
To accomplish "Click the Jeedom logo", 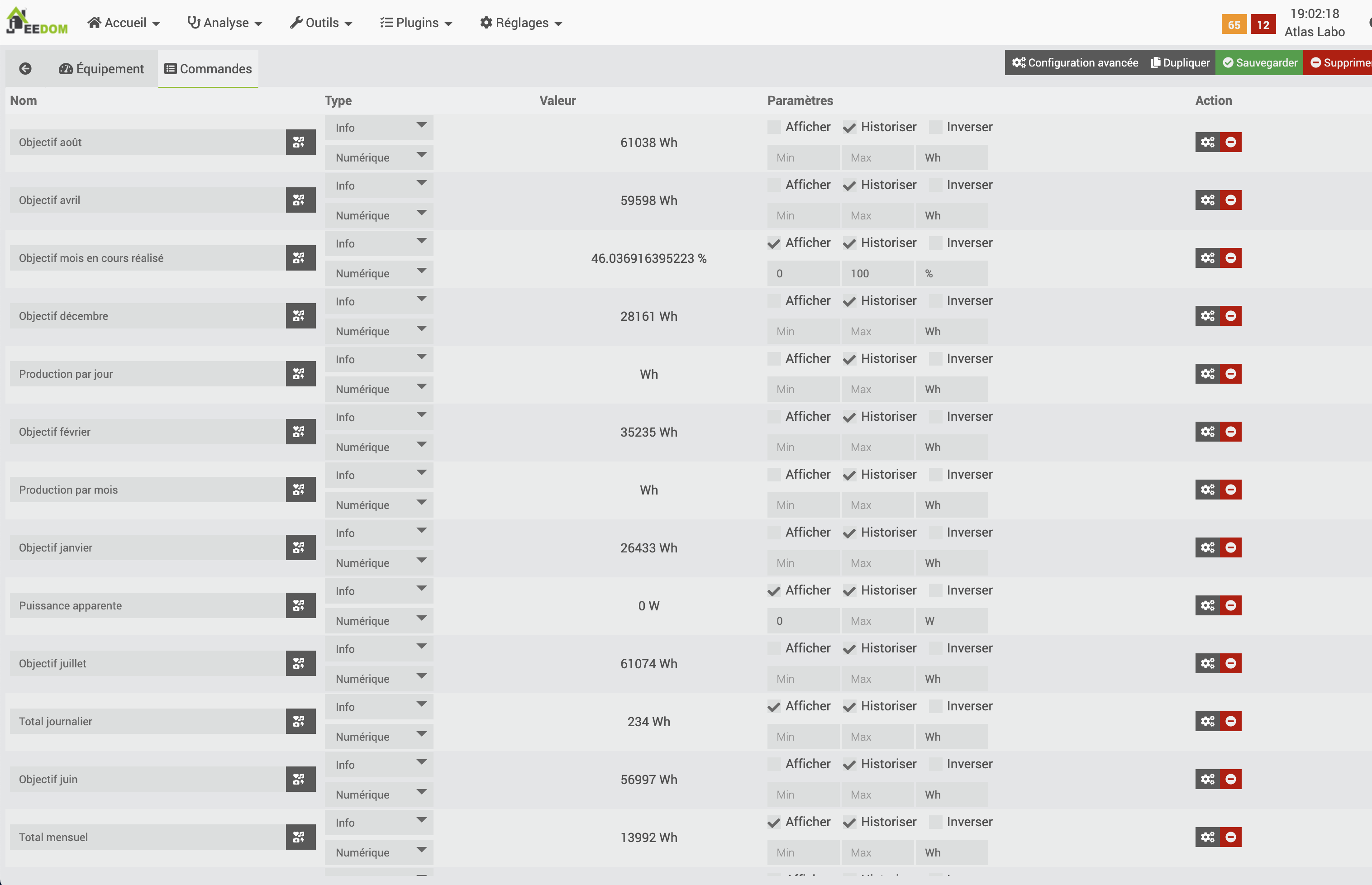I will point(37,22).
